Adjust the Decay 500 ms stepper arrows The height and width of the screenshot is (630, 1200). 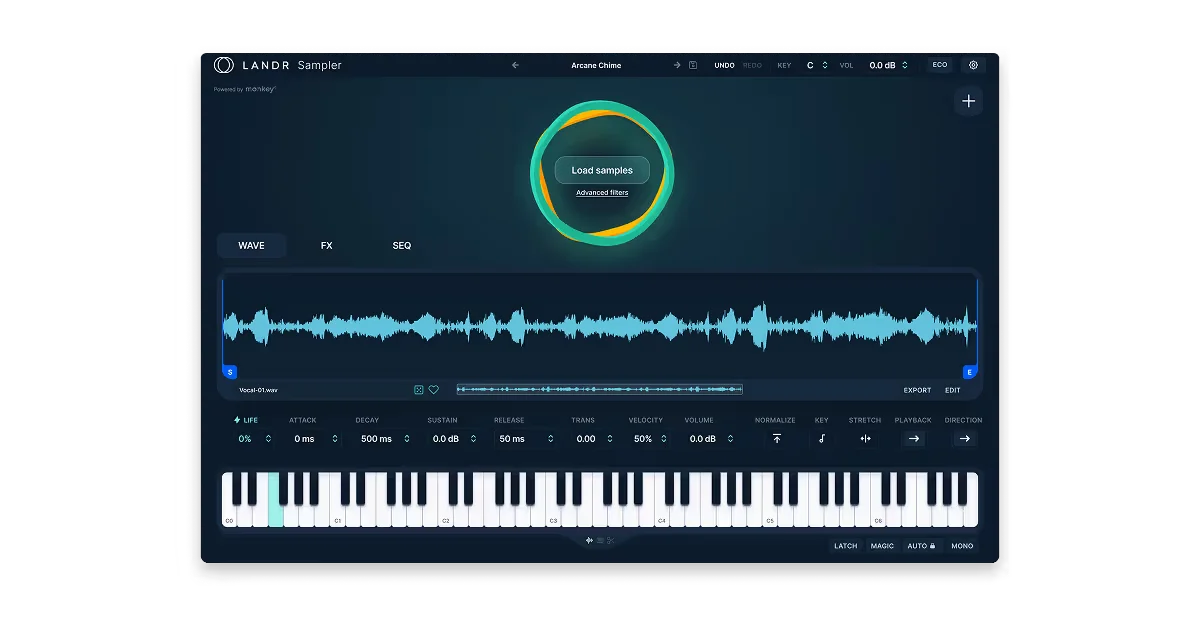click(x=407, y=439)
